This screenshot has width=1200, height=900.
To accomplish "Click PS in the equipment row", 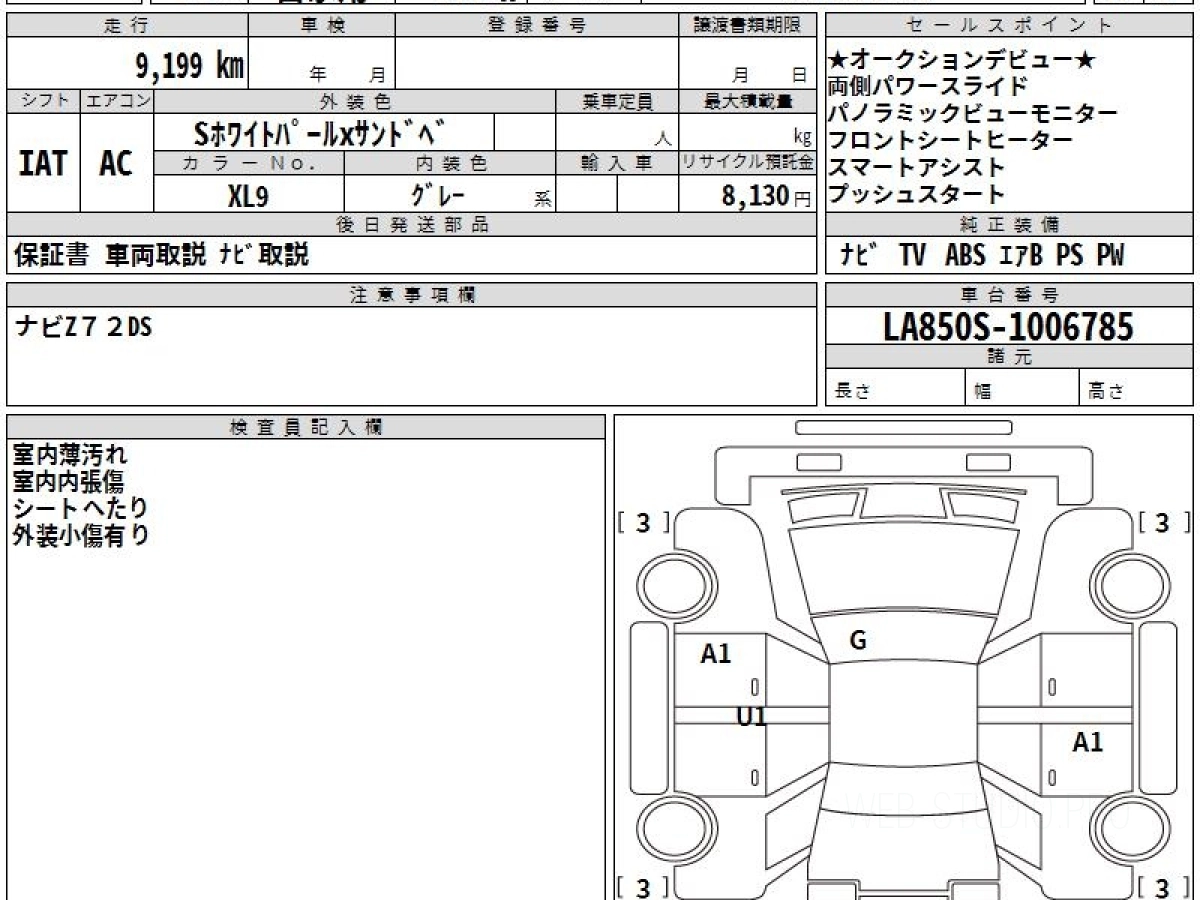I will (1069, 256).
